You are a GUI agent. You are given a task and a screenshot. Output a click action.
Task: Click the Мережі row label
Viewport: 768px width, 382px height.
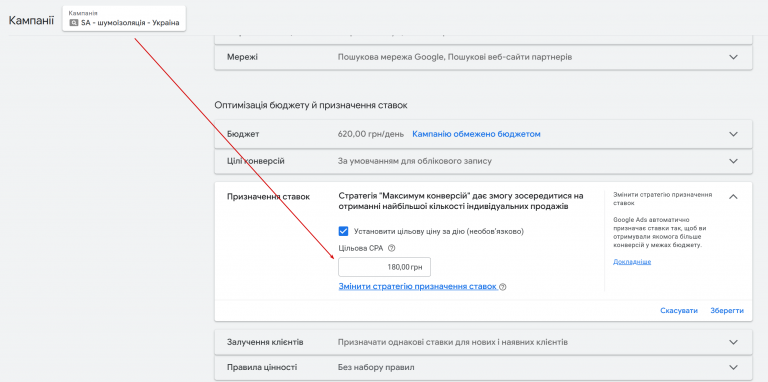(242, 57)
